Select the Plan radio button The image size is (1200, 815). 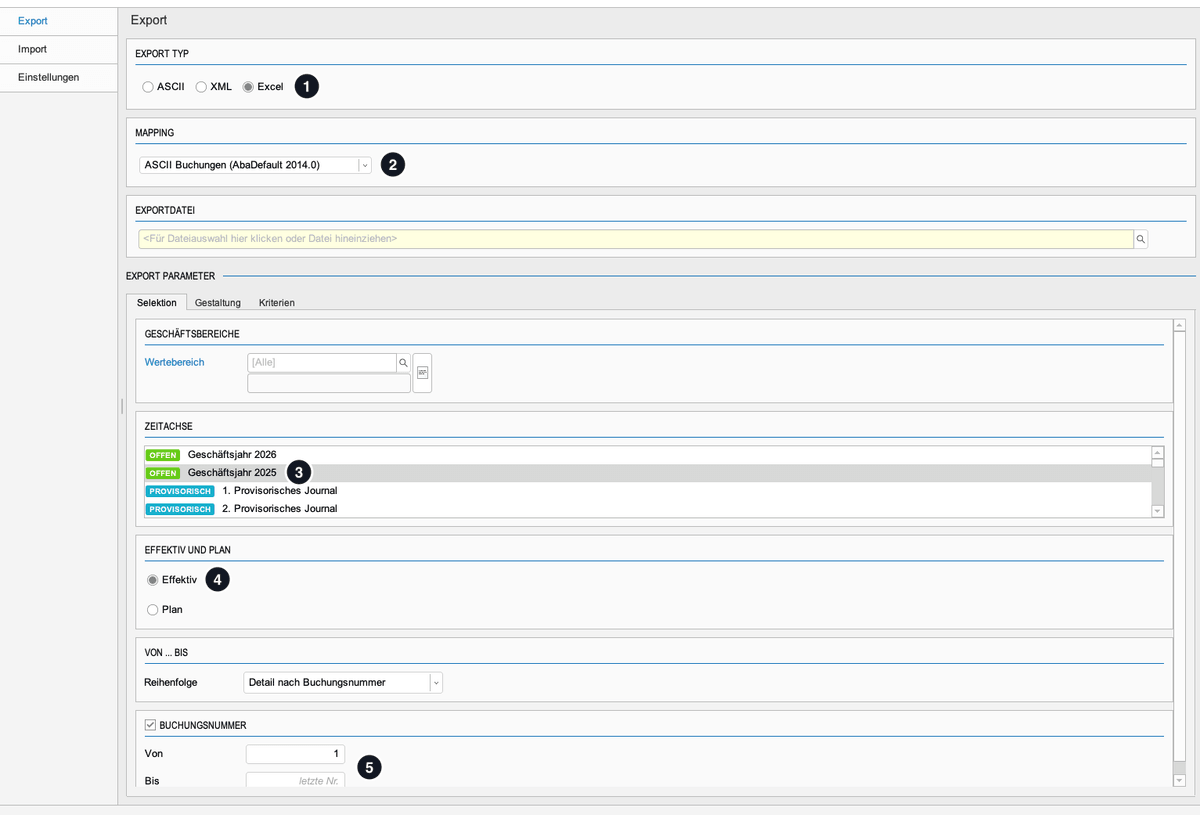click(152, 609)
